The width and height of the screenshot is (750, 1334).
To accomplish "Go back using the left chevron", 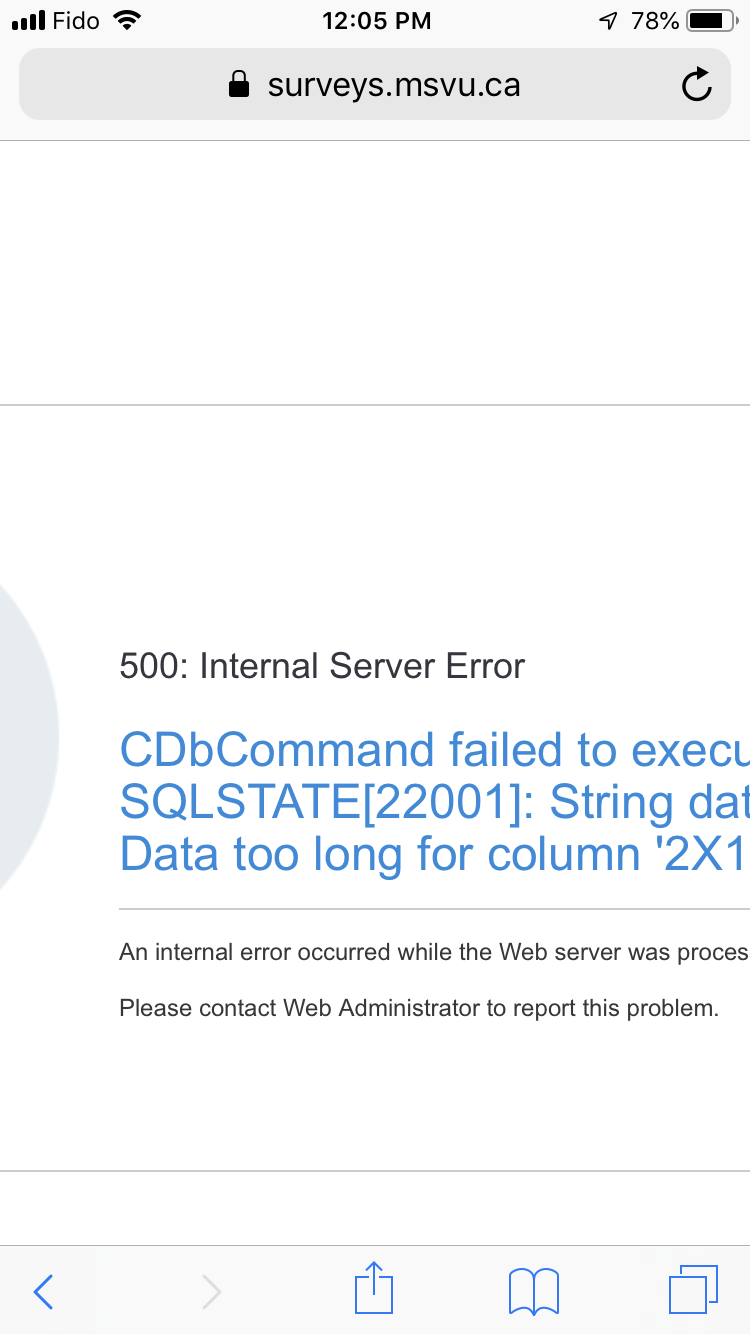I will [43, 1292].
